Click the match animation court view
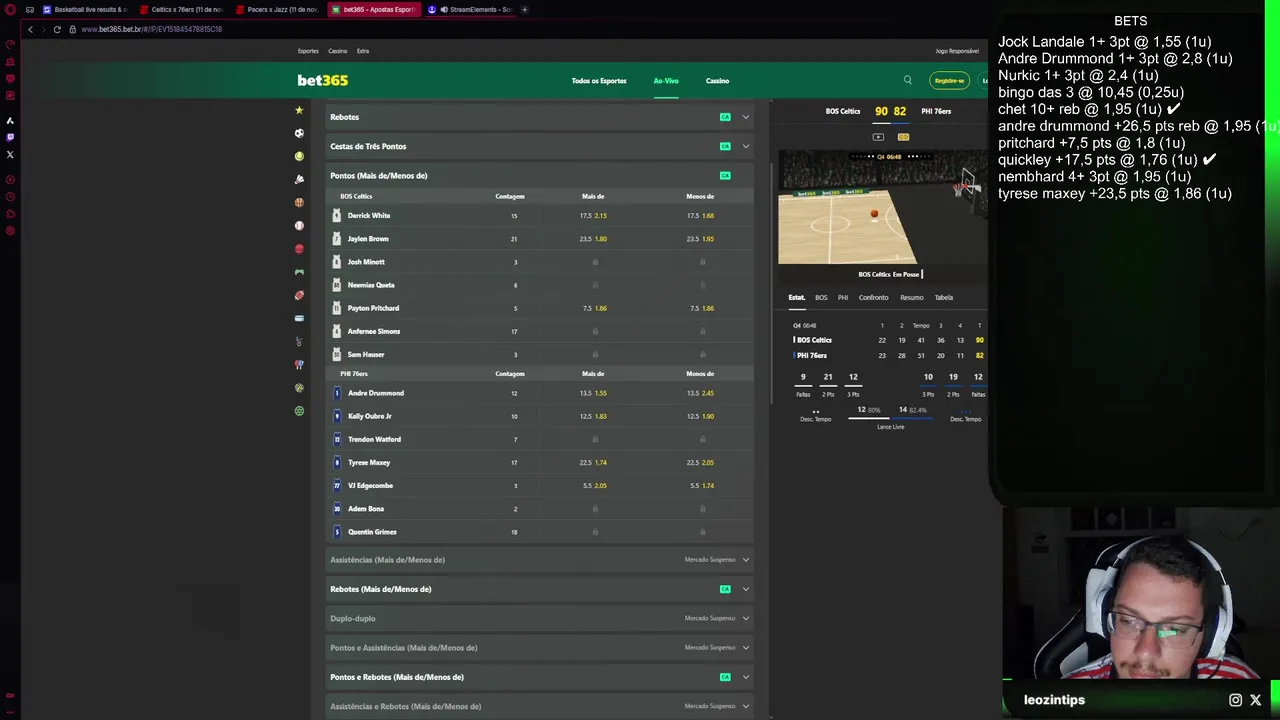Screen dimensions: 1280x720 pos(882,208)
